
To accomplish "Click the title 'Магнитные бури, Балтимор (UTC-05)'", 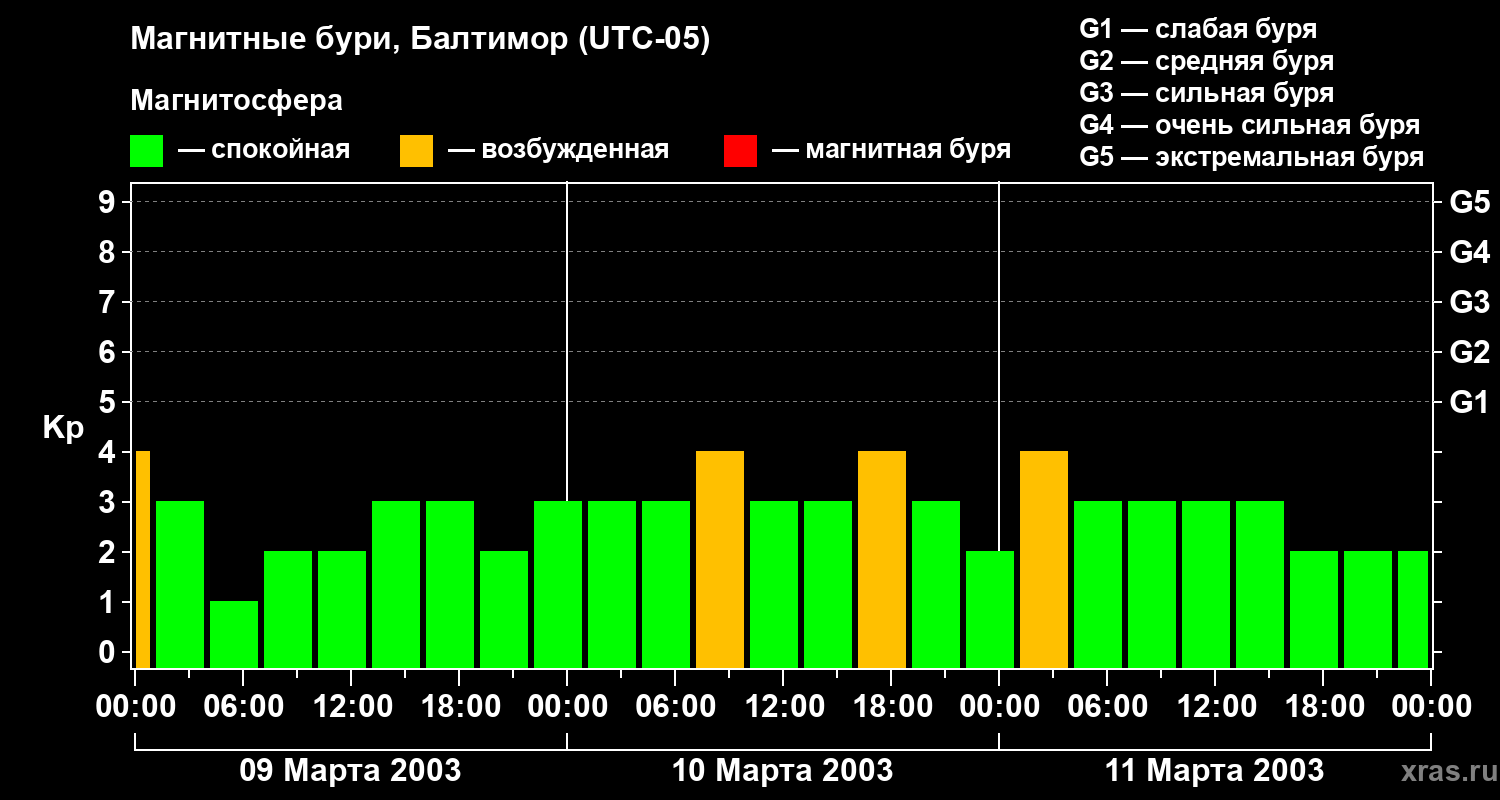I will coord(420,40).
